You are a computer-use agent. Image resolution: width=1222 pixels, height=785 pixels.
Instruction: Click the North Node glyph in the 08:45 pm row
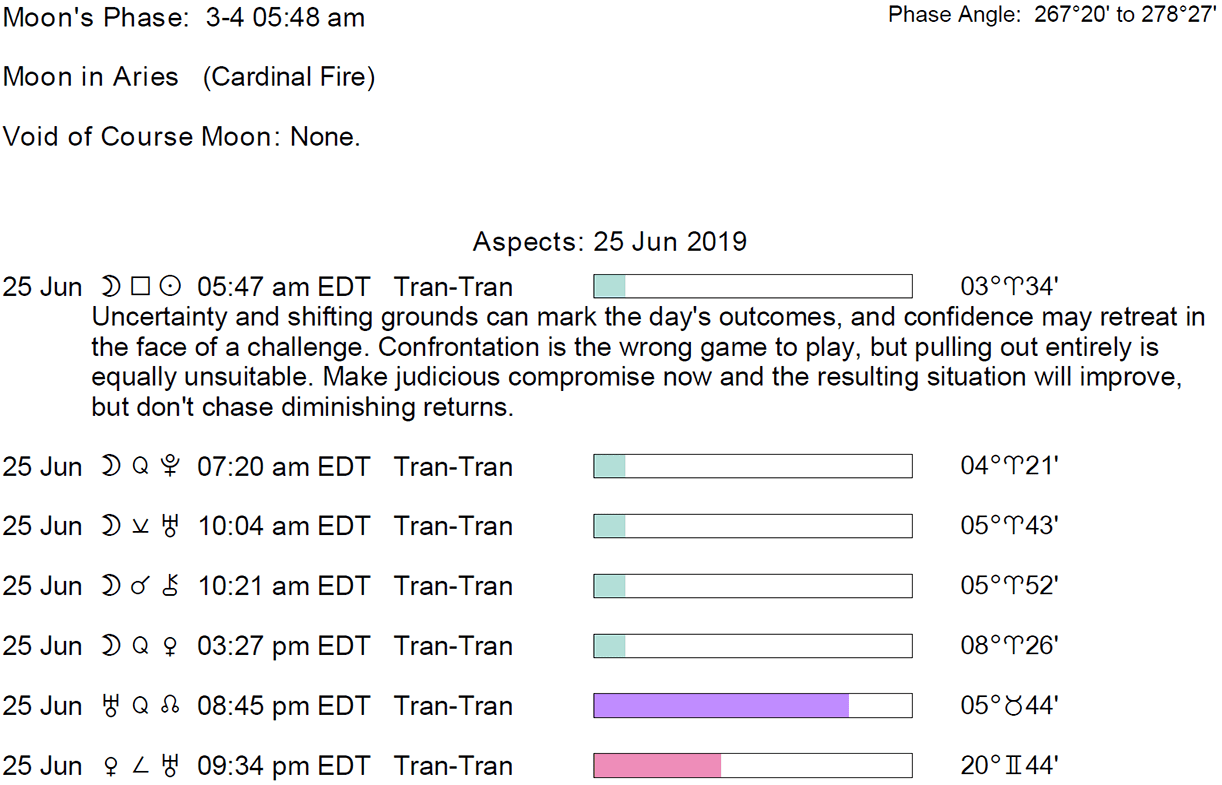(x=171, y=707)
